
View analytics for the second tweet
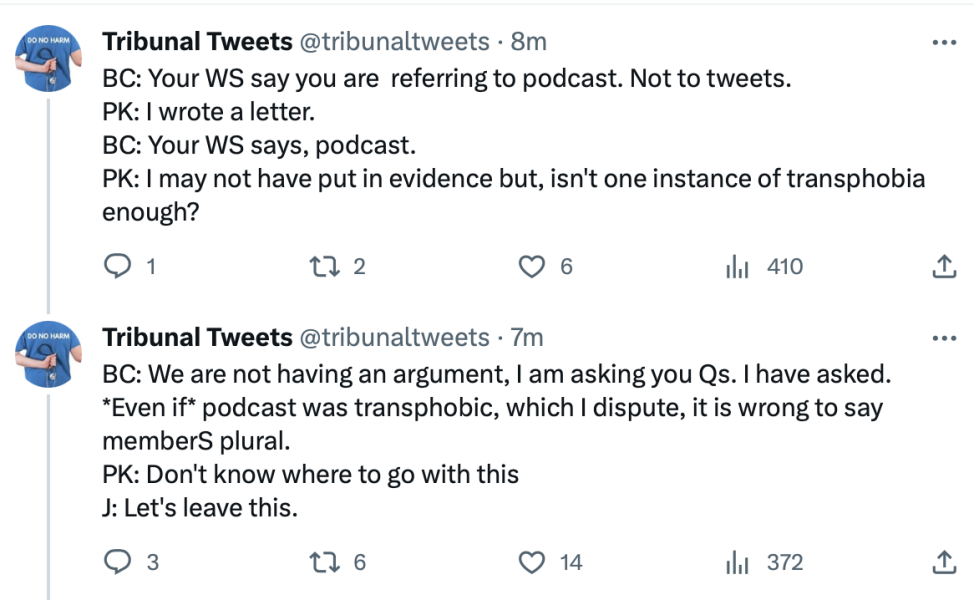(x=737, y=562)
